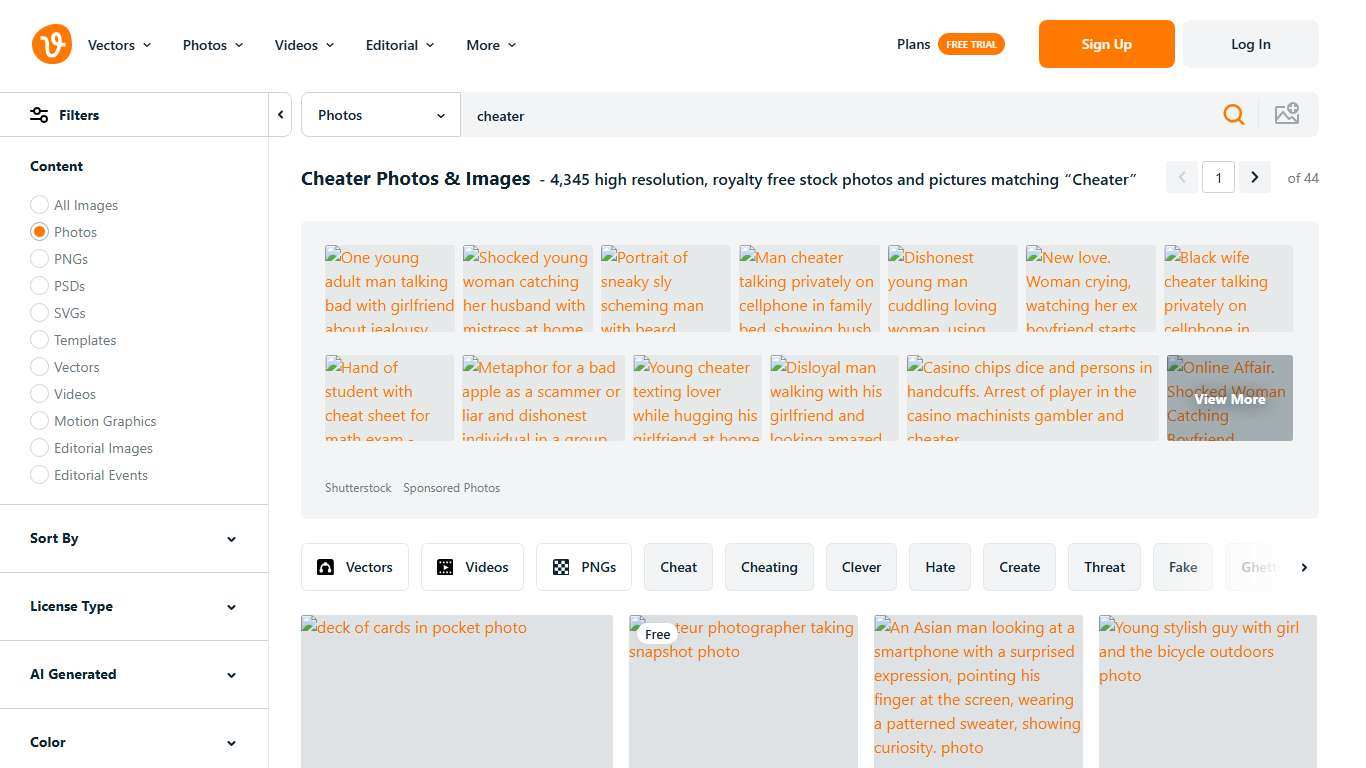Go to next page using right arrow
The image size is (1366, 768).
pos(1254,177)
